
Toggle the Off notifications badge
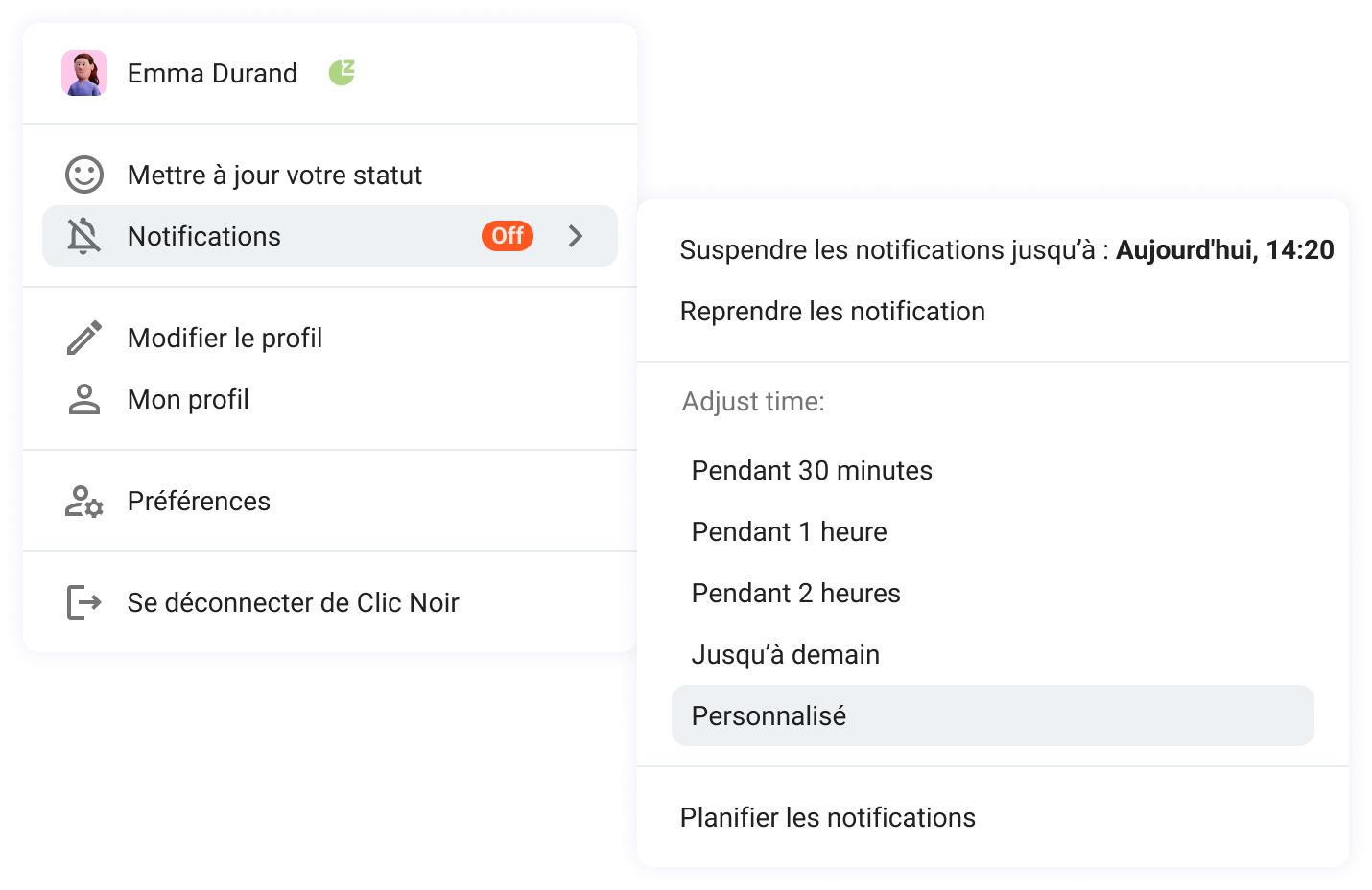(x=507, y=236)
